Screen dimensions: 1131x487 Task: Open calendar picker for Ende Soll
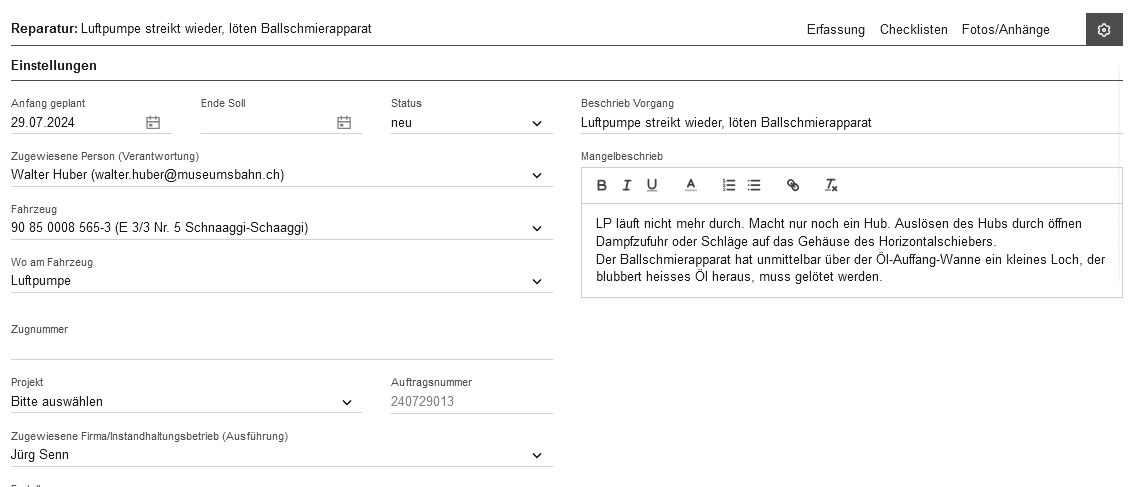pyautogui.click(x=344, y=123)
